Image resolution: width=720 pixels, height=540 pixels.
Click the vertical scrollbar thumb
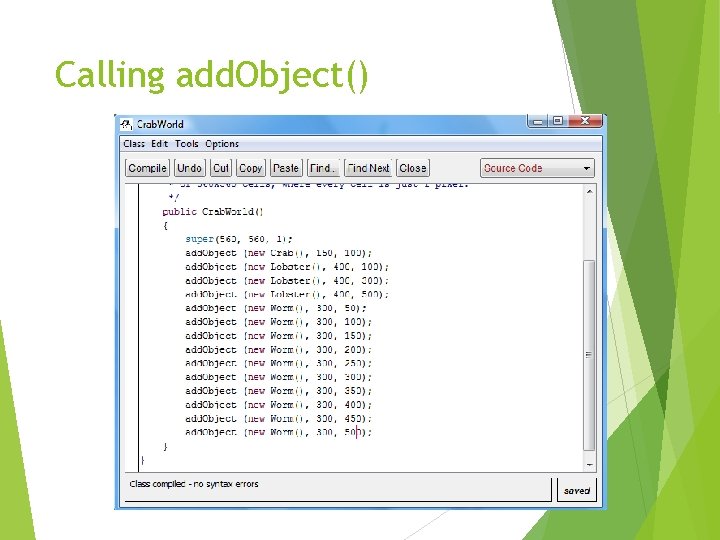[589, 355]
